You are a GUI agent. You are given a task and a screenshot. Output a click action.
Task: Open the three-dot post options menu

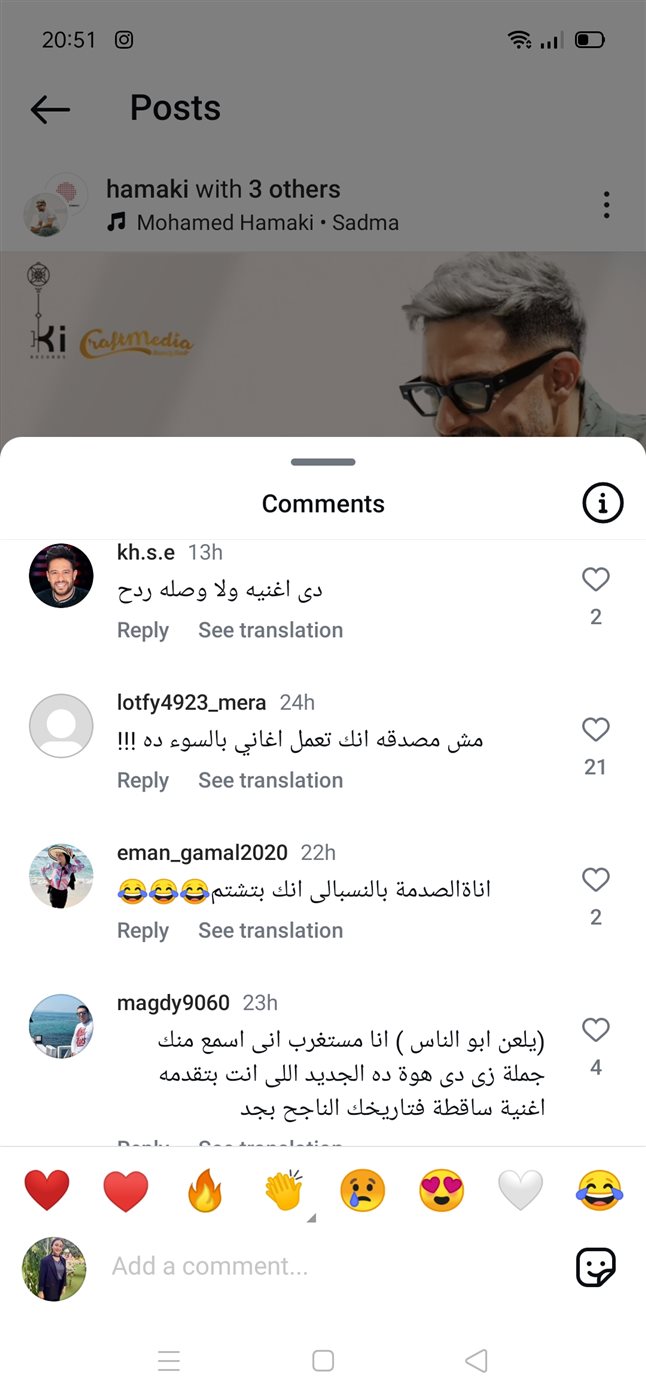click(606, 205)
